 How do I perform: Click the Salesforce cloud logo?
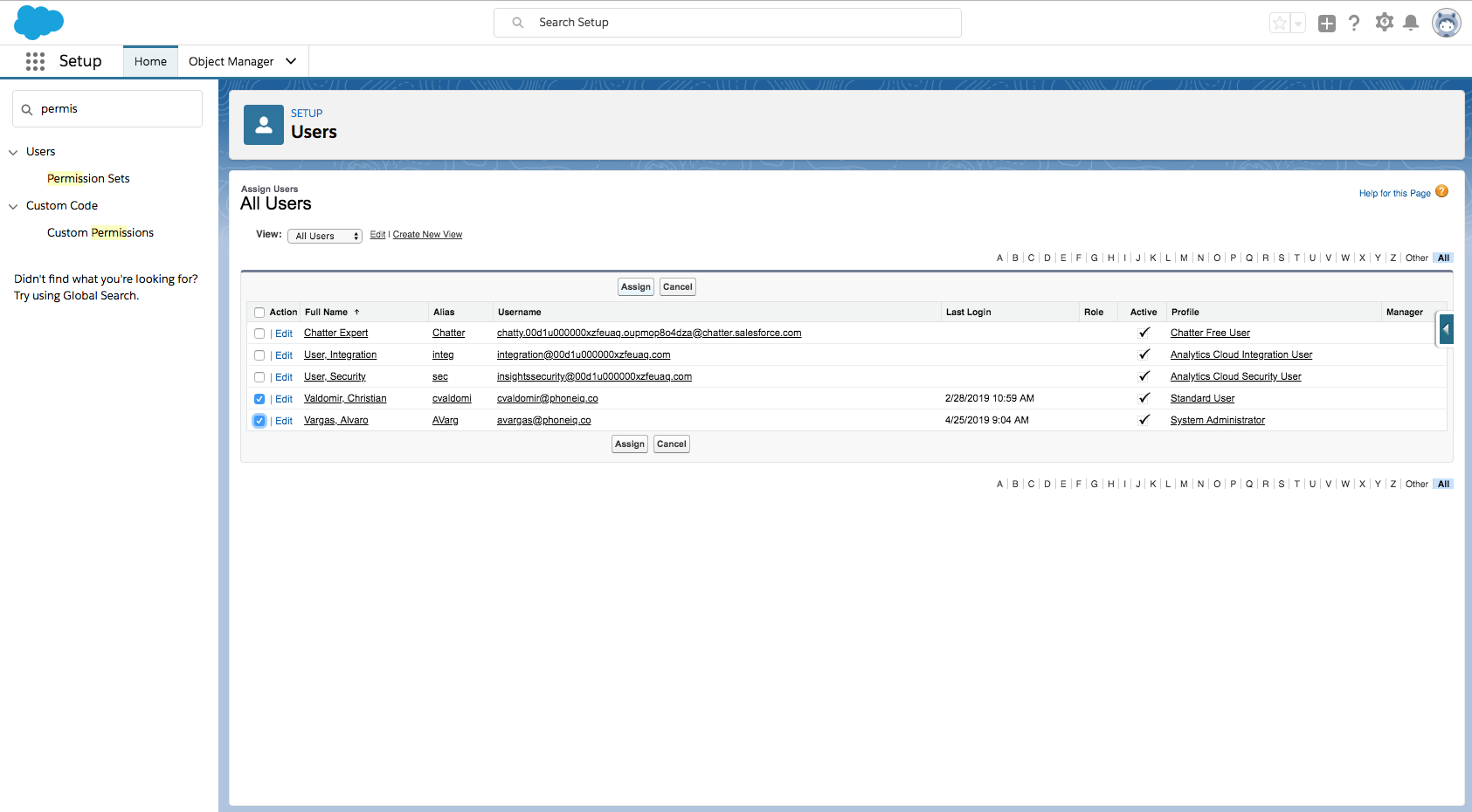pos(38,23)
